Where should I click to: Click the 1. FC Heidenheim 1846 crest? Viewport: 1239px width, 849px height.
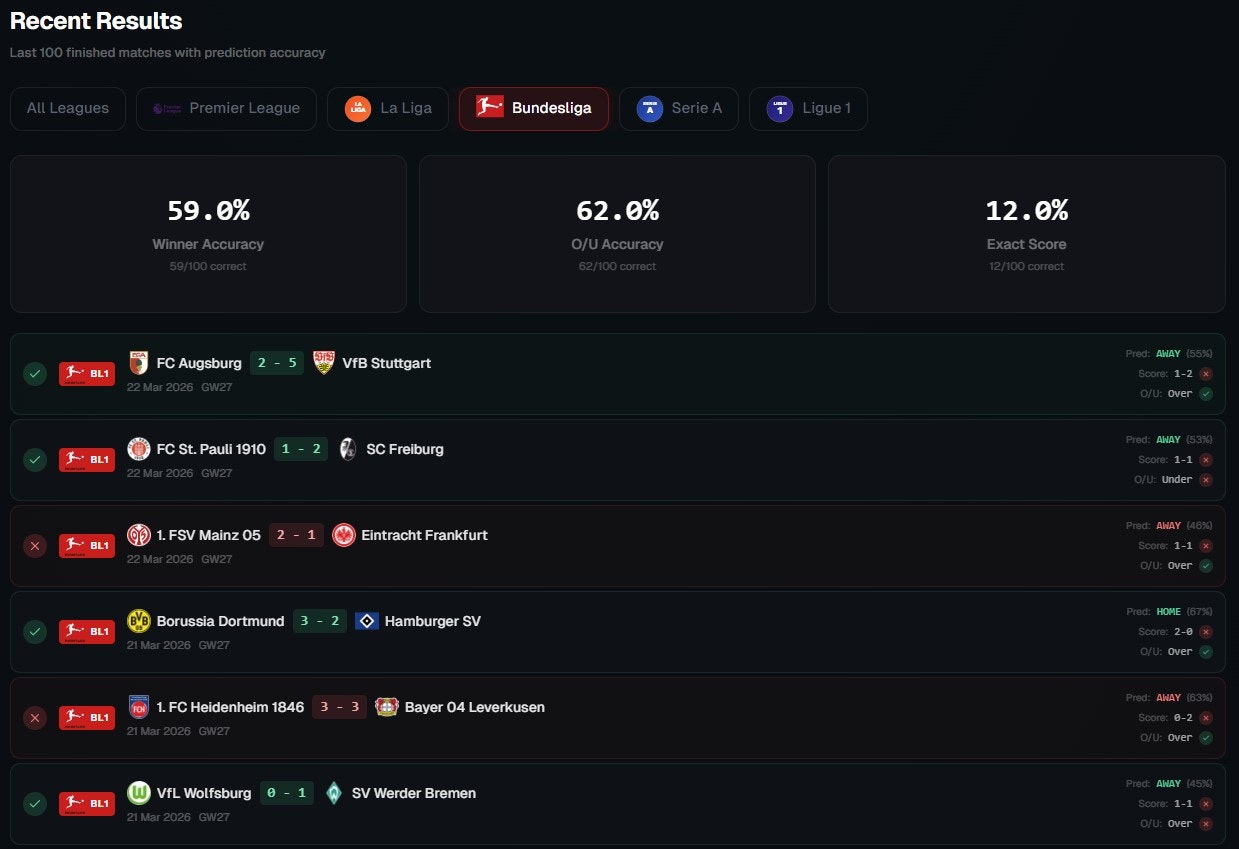click(x=139, y=707)
